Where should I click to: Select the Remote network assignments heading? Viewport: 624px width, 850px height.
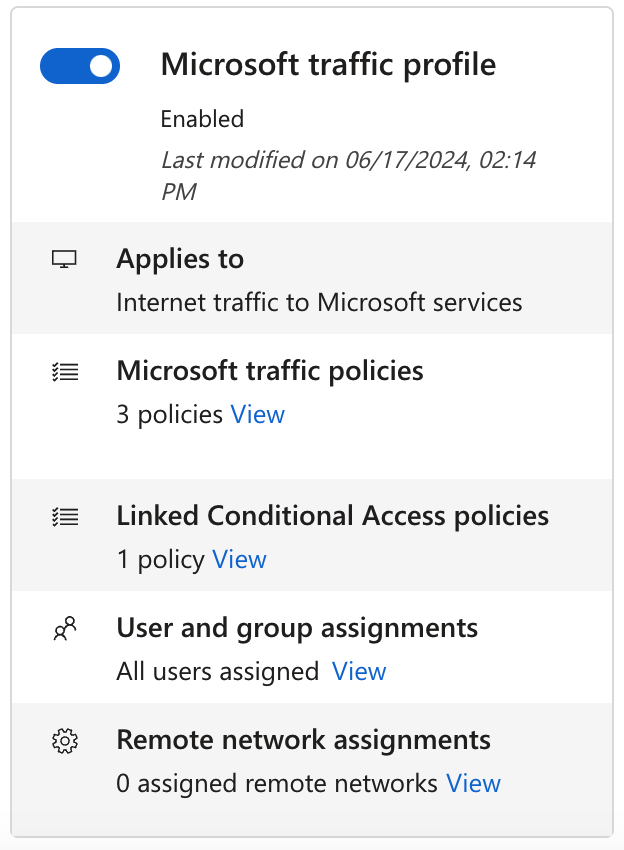click(303, 740)
